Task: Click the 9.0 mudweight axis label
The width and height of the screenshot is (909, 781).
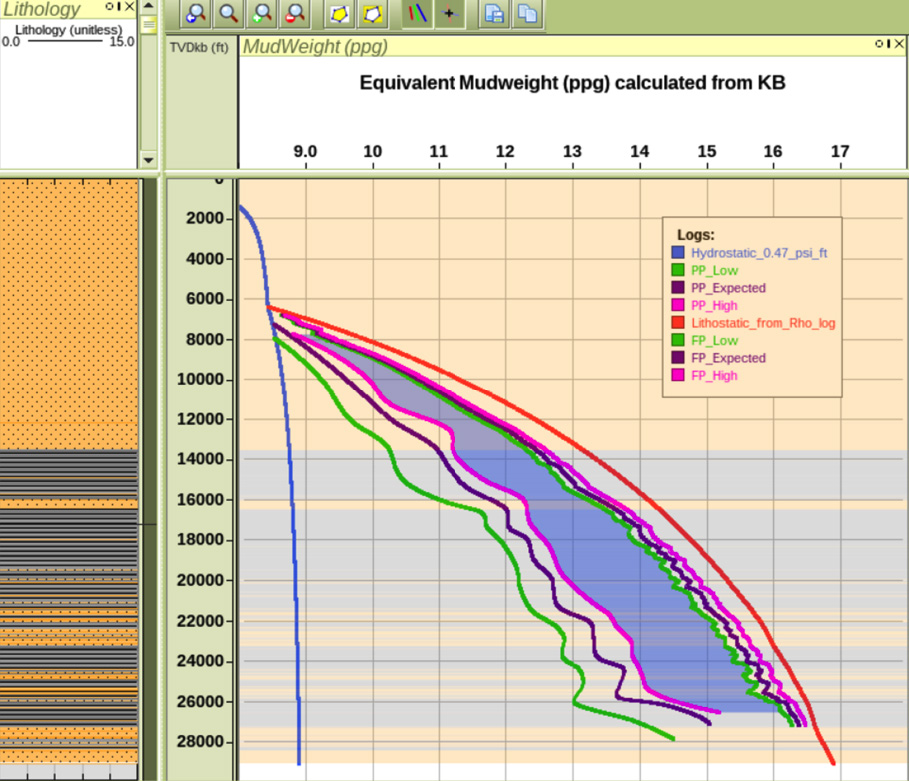Action: (x=305, y=151)
